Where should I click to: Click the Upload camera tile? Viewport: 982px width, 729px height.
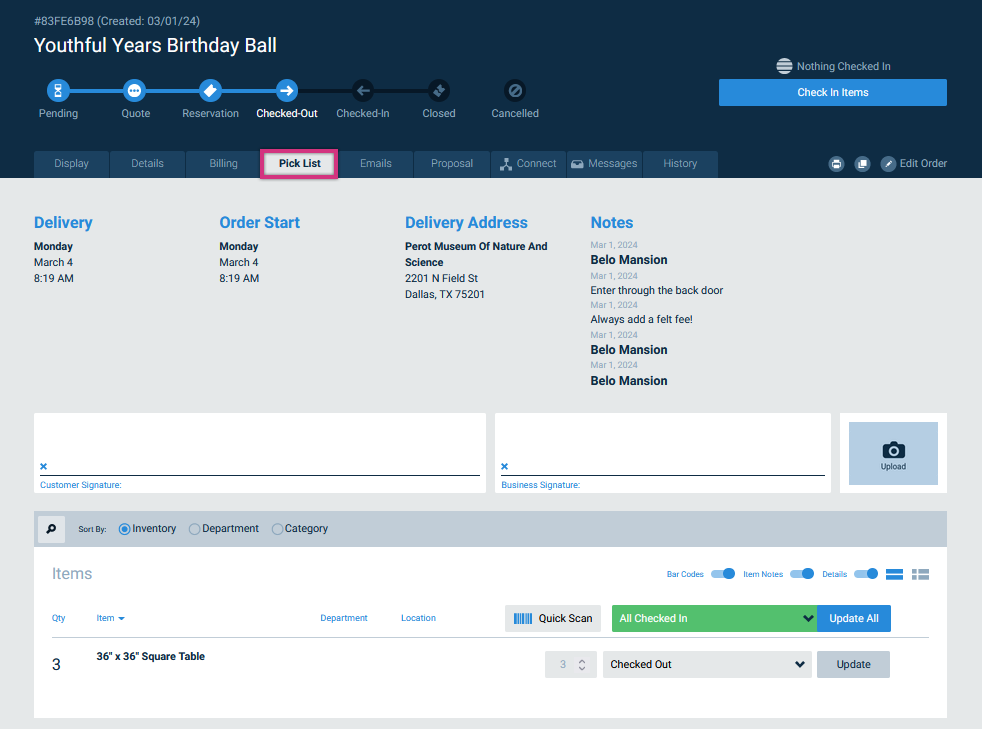(x=893, y=453)
